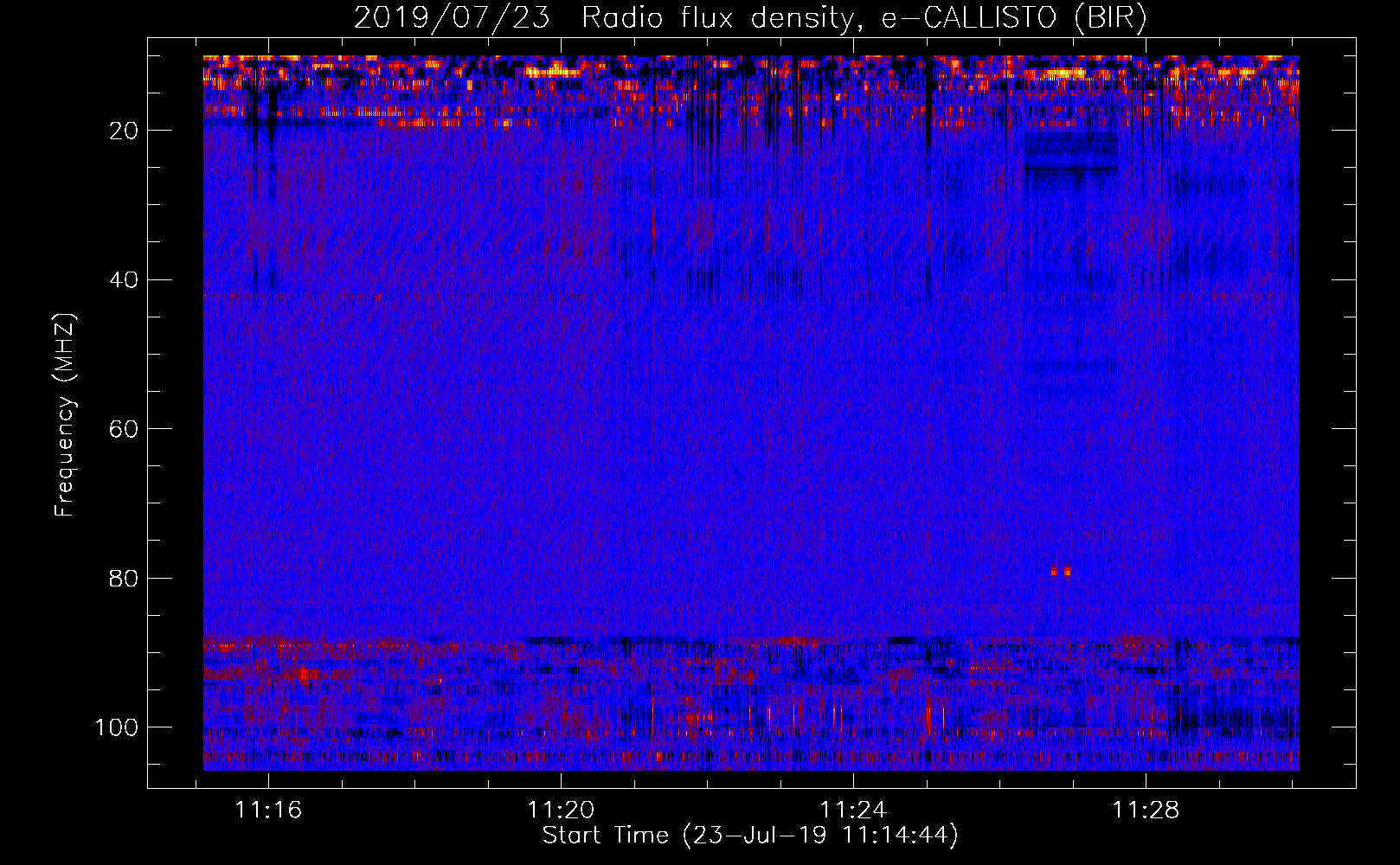Click the 100 frequency tick label
The image size is (1400, 865).
tap(117, 727)
